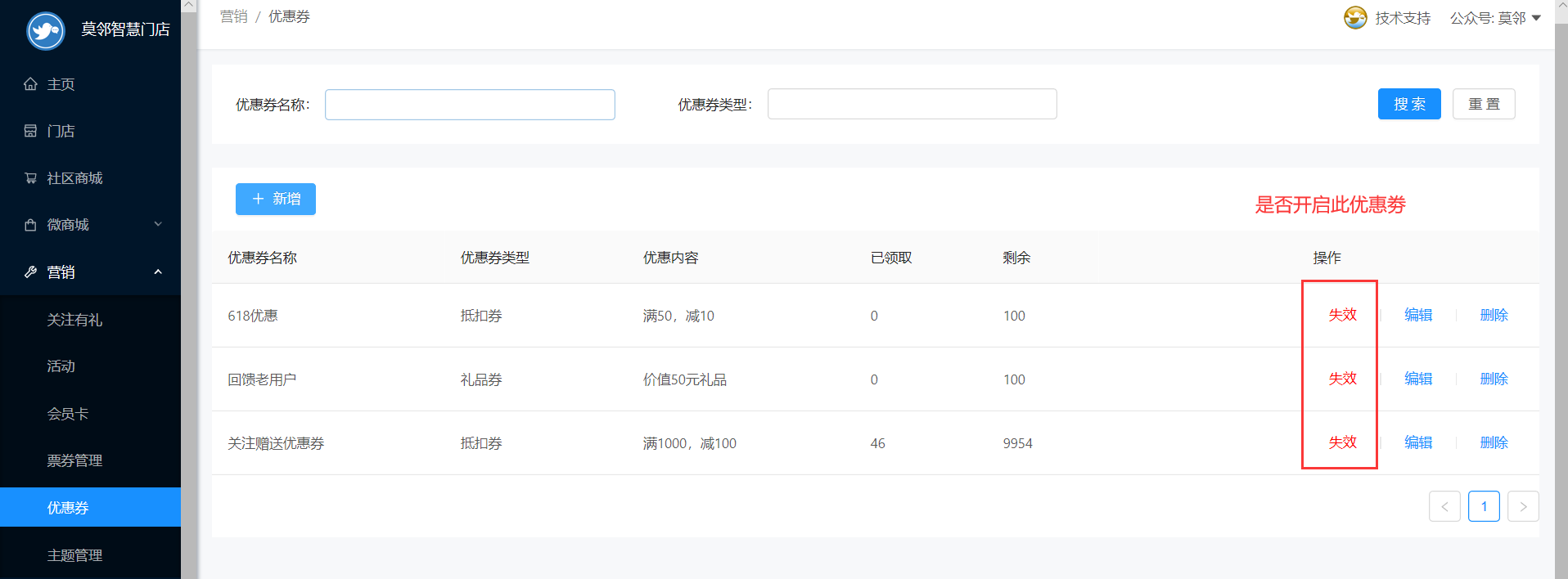Select 票券管理 submenu item
1568x579 pixels.
click(x=90, y=460)
